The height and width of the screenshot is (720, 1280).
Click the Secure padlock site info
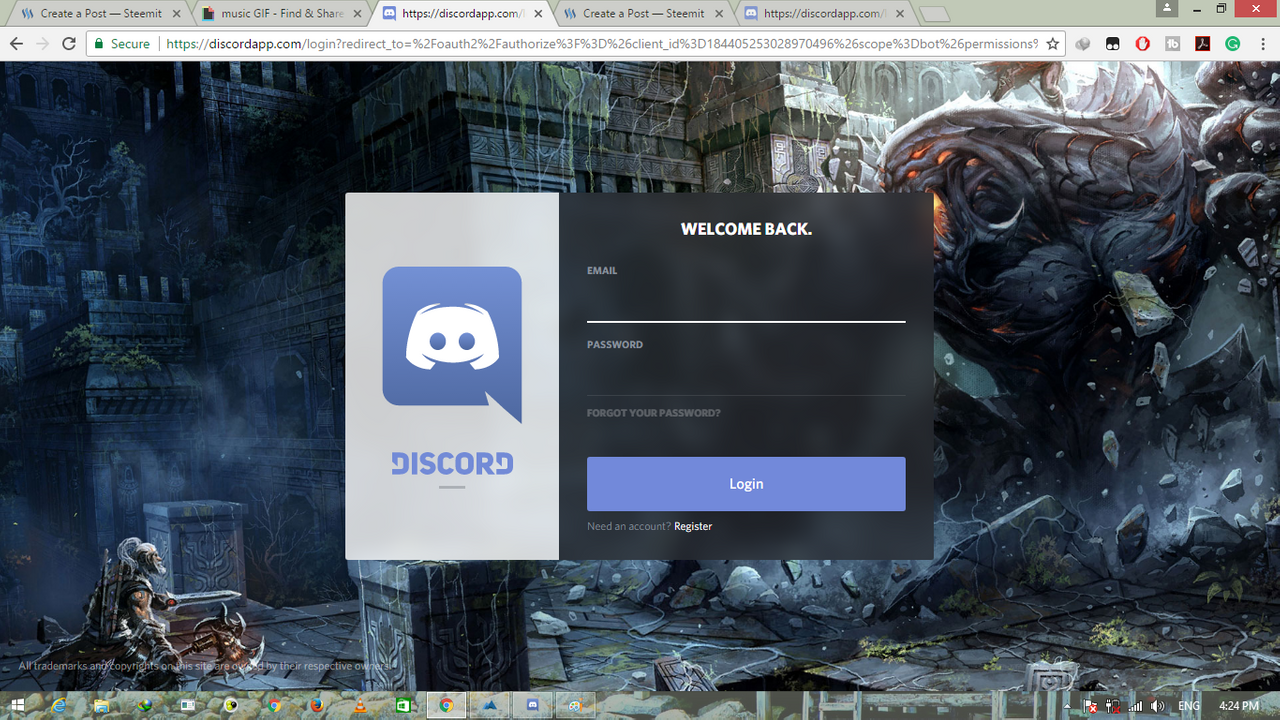pos(121,44)
